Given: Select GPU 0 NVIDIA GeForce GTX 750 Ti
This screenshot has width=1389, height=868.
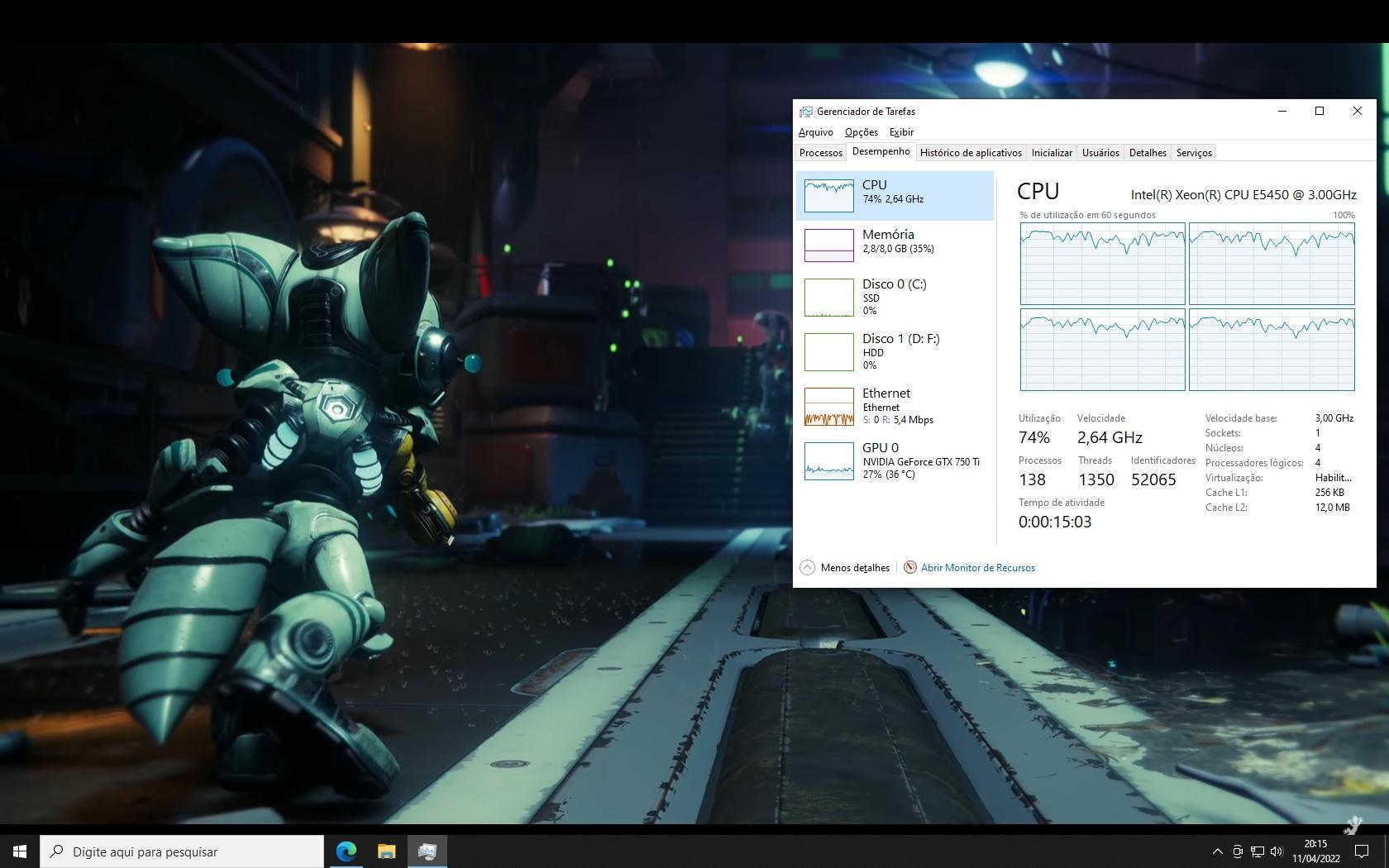Looking at the screenshot, I should coord(895,461).
